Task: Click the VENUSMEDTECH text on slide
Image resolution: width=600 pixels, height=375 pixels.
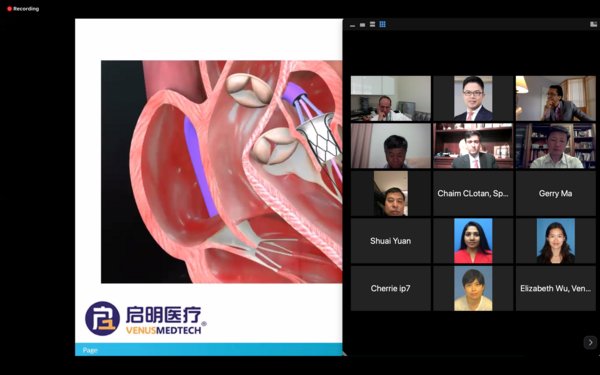Action: pyautogui.click(x=163, y=330)
